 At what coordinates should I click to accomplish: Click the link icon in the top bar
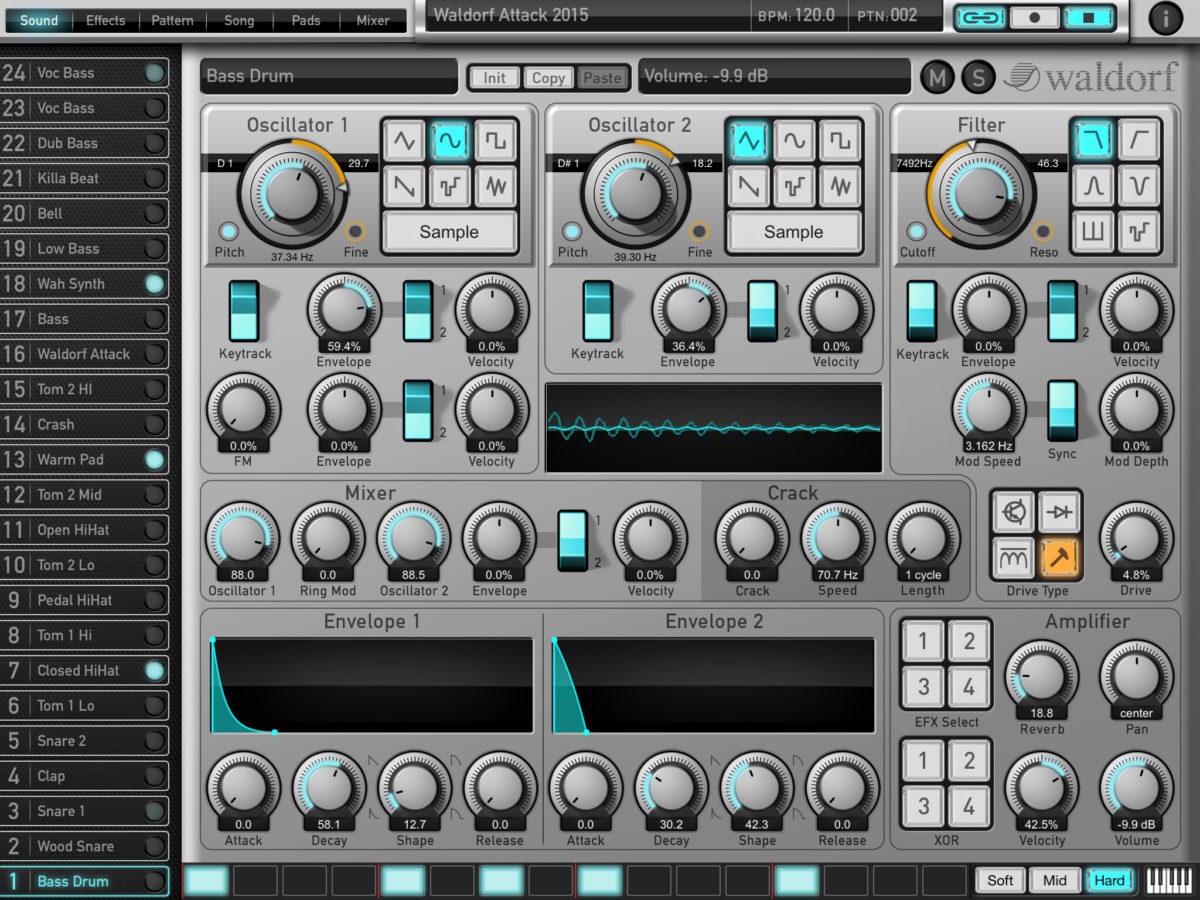coord(980,16)
